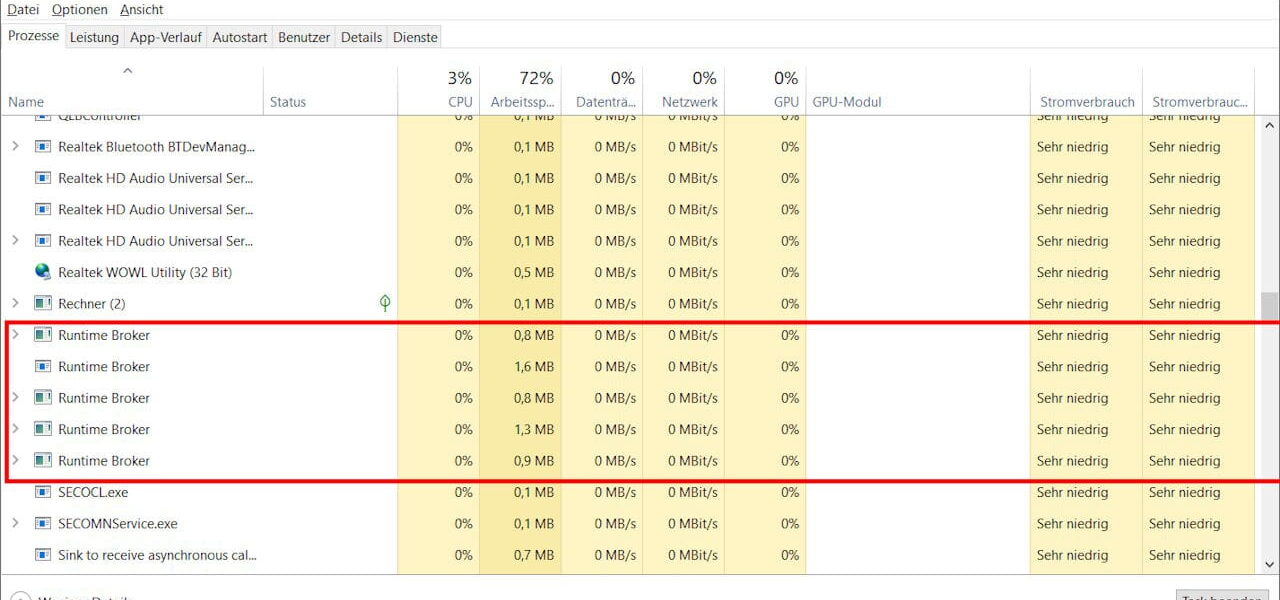Click the 0% CPU value in SECOMNService.exe row
The height and width of the screenshot is (600, 1280).
(x=464, y=524)
